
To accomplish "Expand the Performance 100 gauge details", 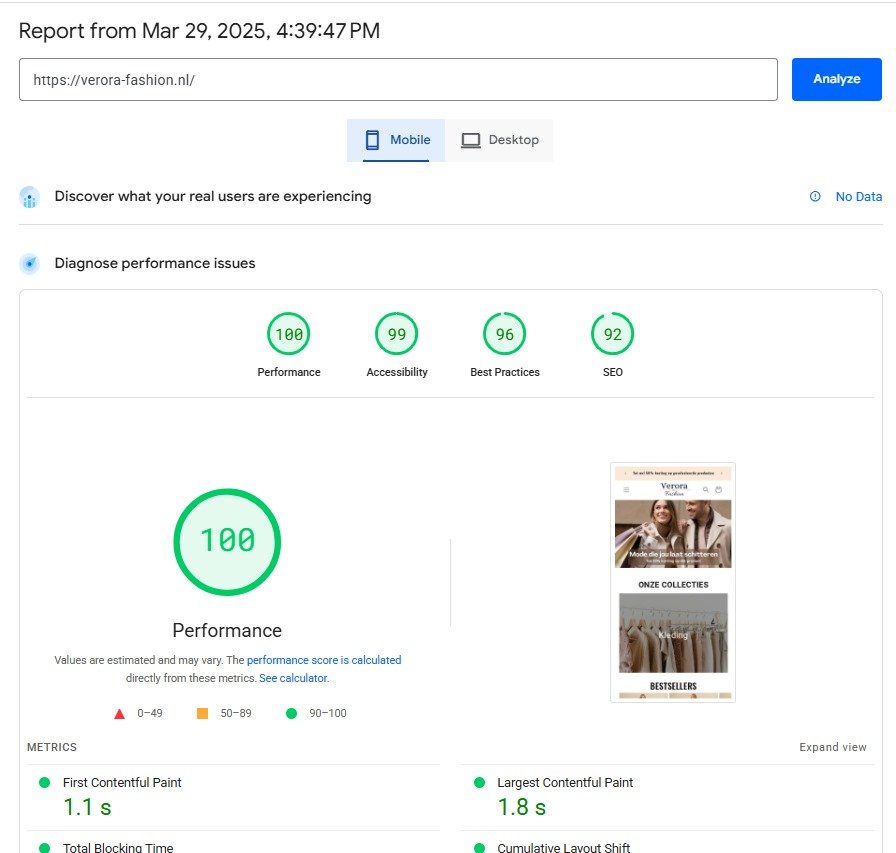I will pos(227,541).
